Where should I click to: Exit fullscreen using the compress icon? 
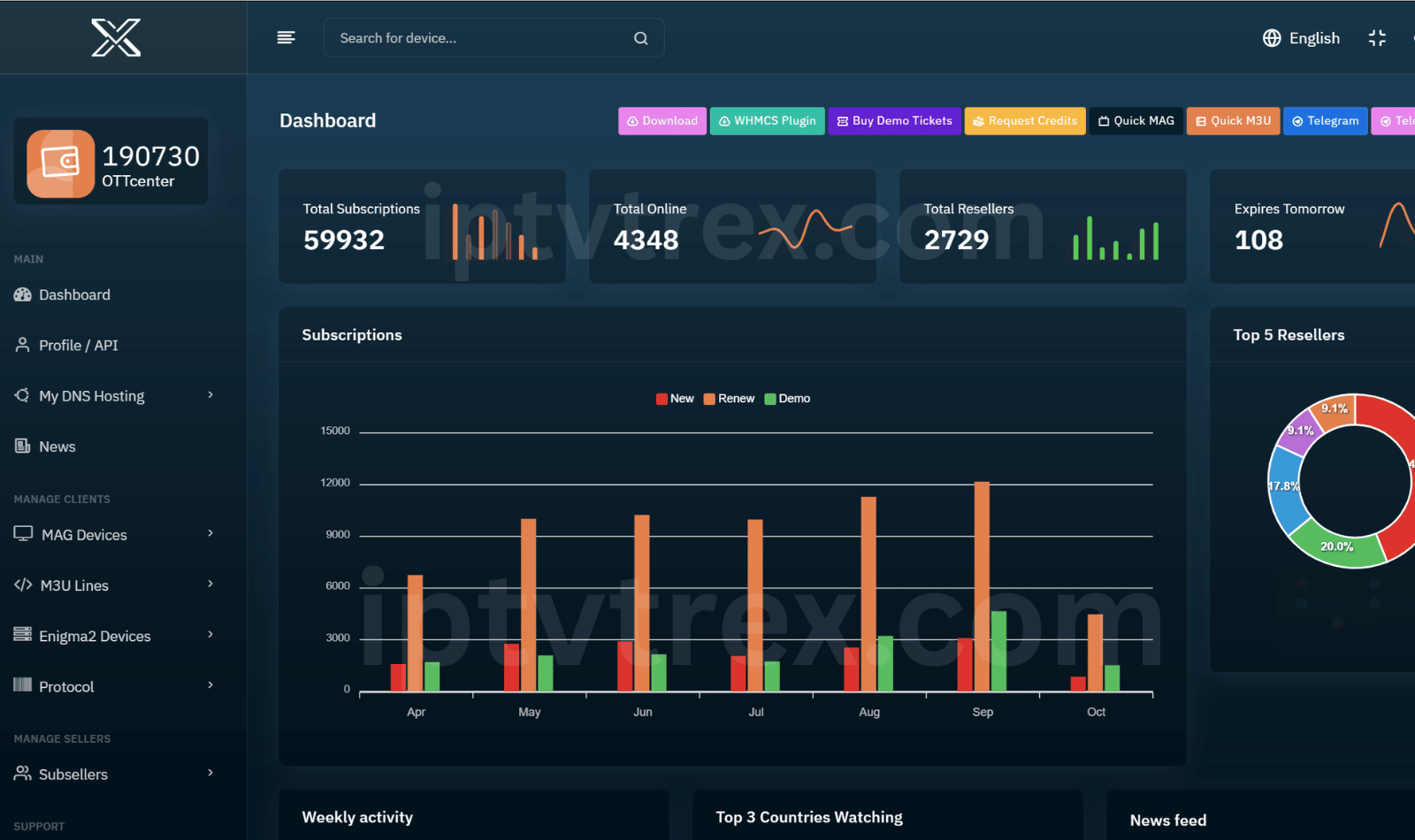click(x=1377, y=38)
